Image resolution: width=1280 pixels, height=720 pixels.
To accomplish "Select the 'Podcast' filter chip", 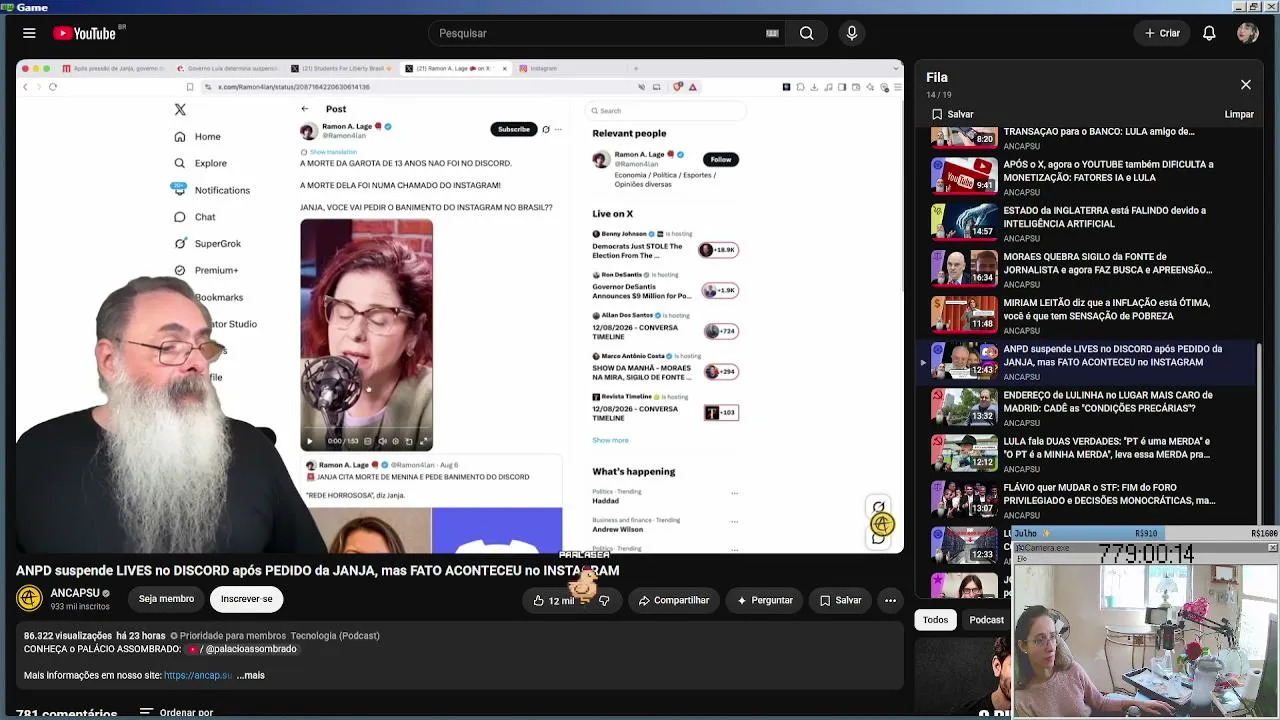I will tap(986, 620).
